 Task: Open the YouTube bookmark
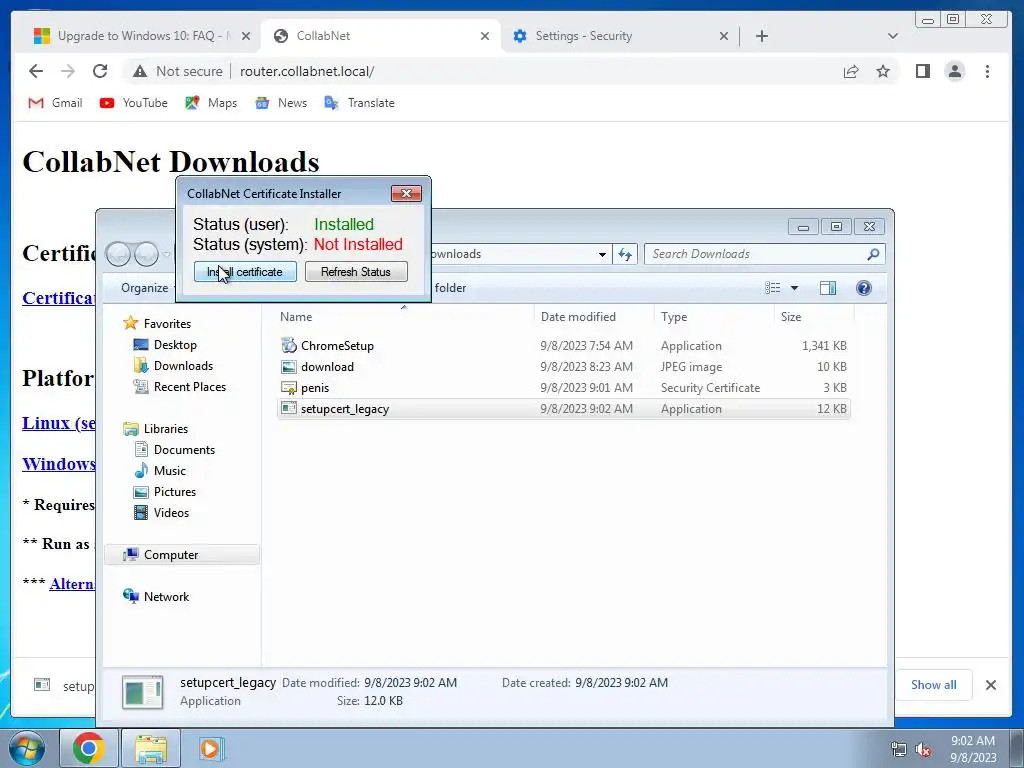(x=134, y=103)
